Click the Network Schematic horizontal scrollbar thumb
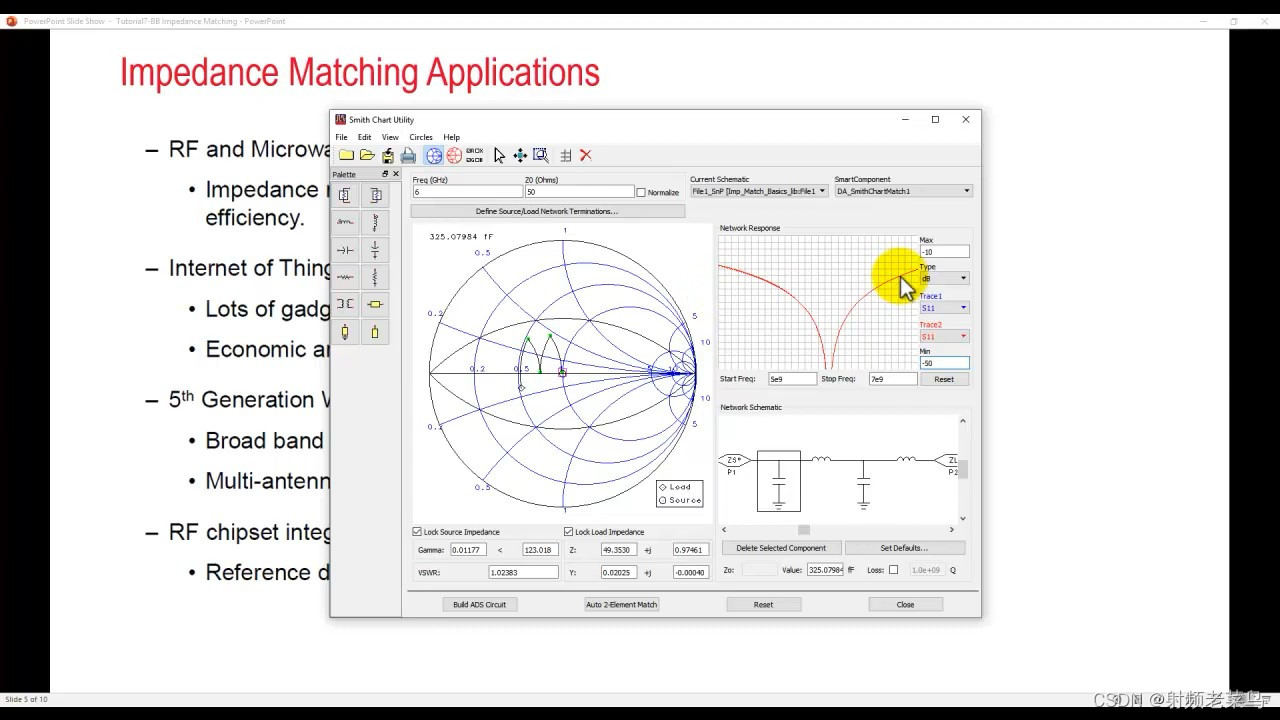Image resolution: width=1280 pixels, height=720 pixels. coord(803,530)
